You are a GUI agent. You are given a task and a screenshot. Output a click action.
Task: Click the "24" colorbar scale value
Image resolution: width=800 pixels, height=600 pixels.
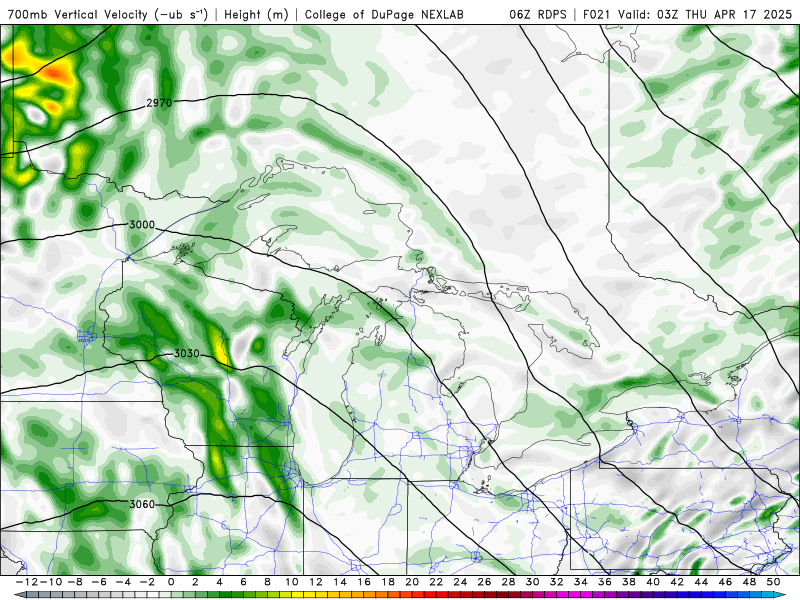coord(460,582)
